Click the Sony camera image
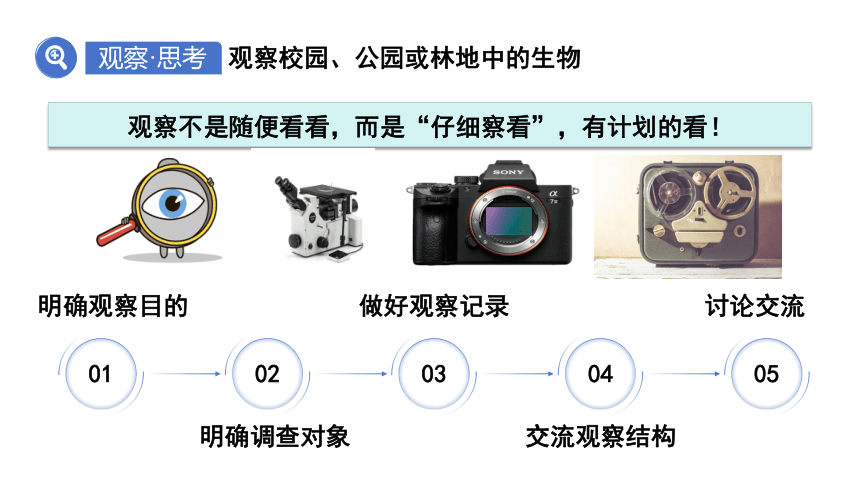Screen dimensions: 860x484 [x=492, y=213]
